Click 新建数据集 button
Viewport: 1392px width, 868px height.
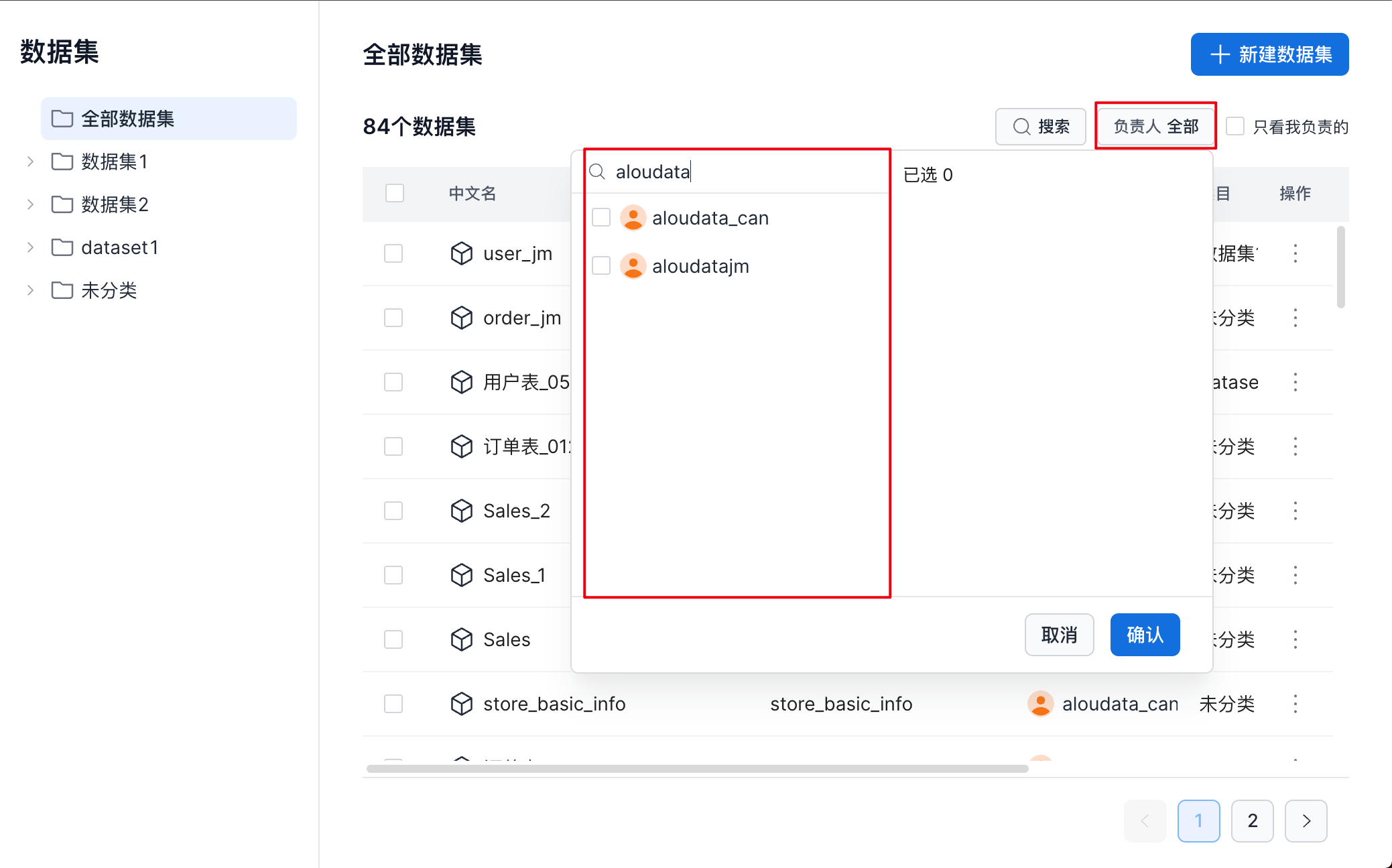click(x=1269, y=54)
